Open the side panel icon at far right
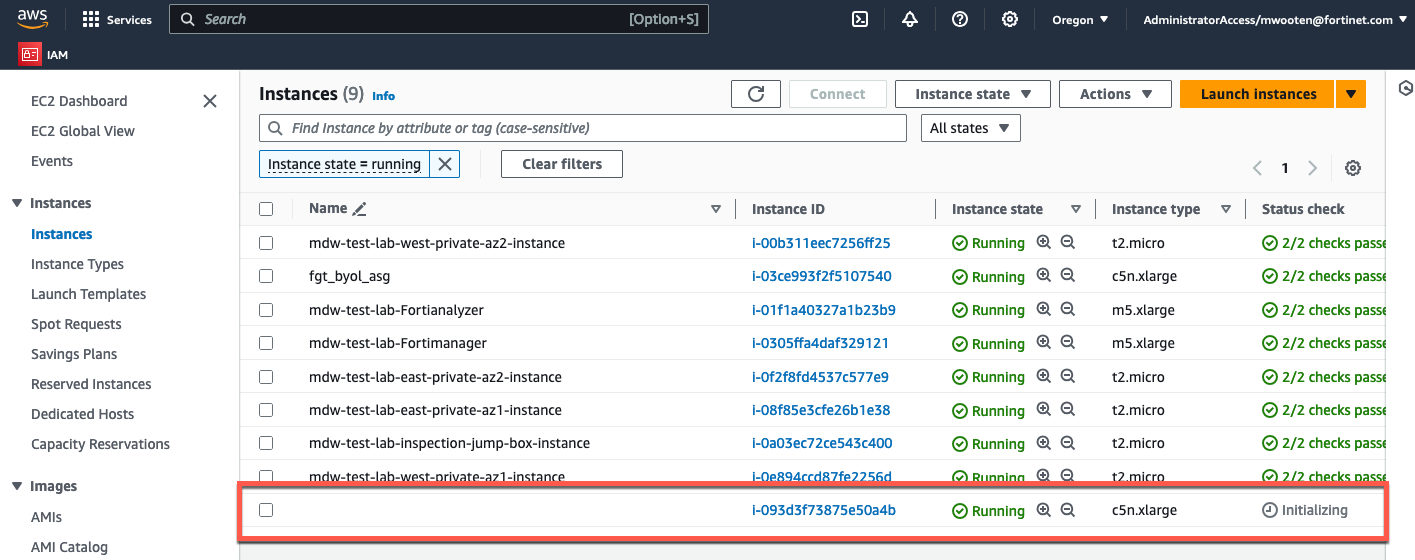This screenshot has width=1415, height=560. pos(1404,91)
